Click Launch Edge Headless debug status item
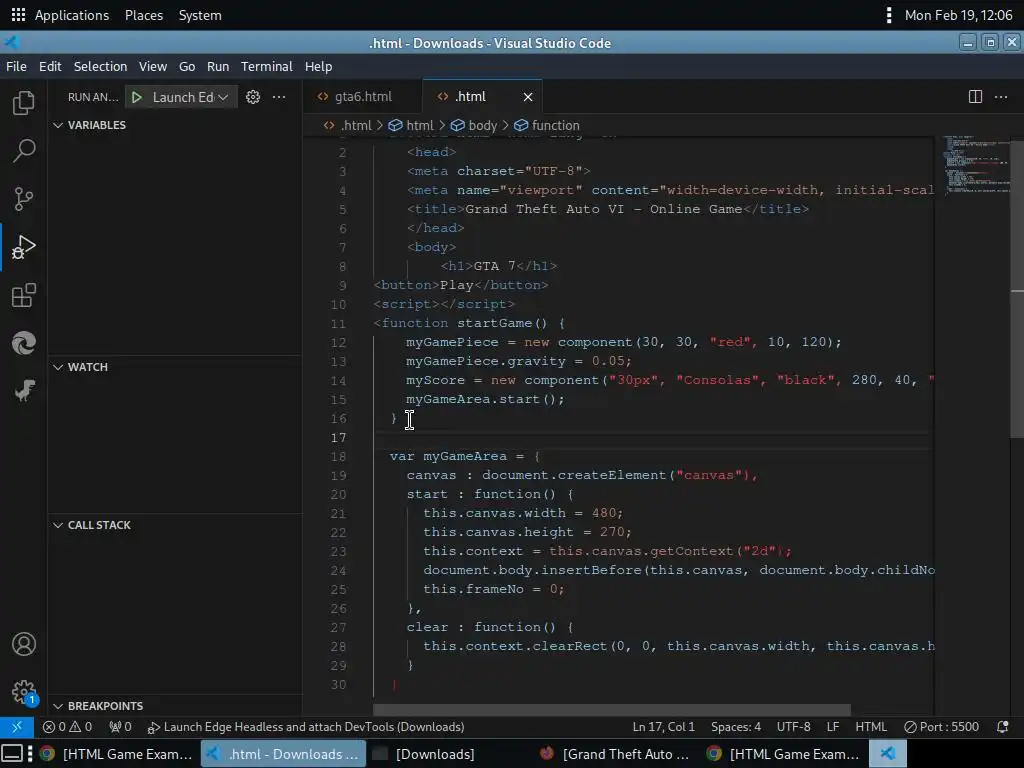The image size is (1024, 768). coord(306,727)
